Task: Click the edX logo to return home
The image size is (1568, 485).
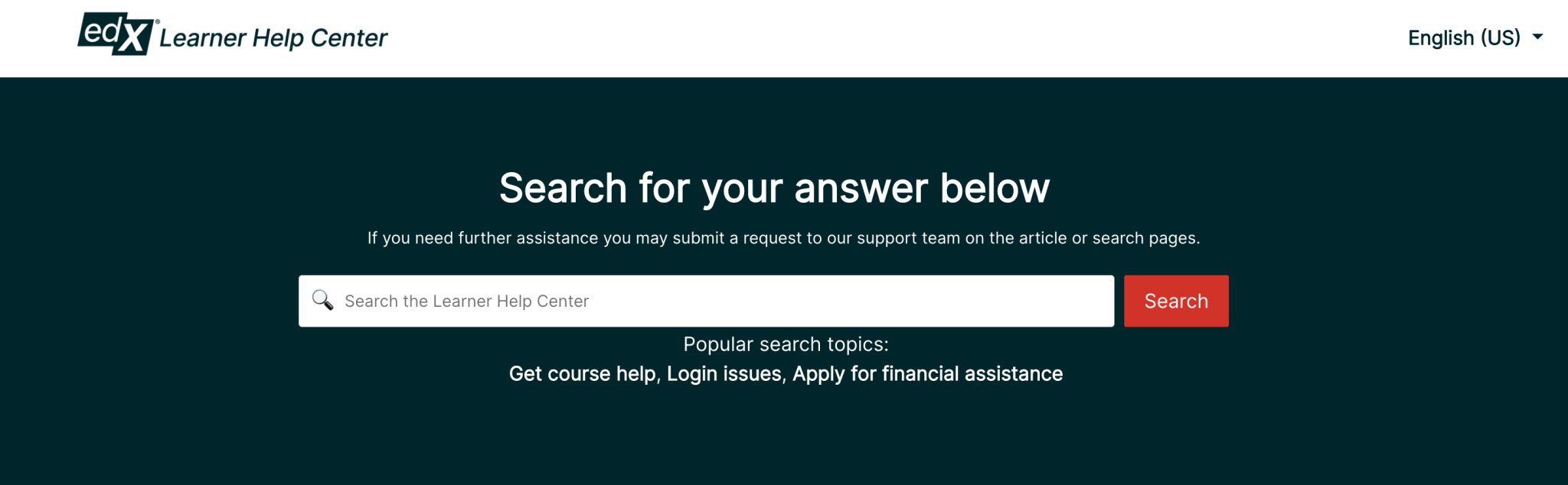Action: pos(113,34)
